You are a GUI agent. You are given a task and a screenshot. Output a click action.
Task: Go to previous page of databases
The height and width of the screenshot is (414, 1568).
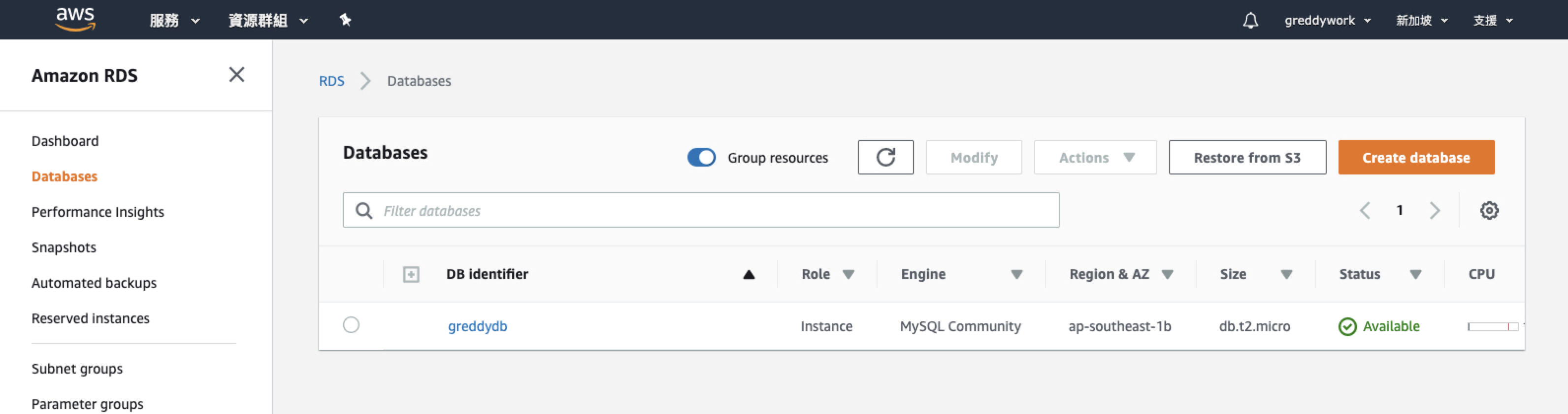[x=1365, y=210]
